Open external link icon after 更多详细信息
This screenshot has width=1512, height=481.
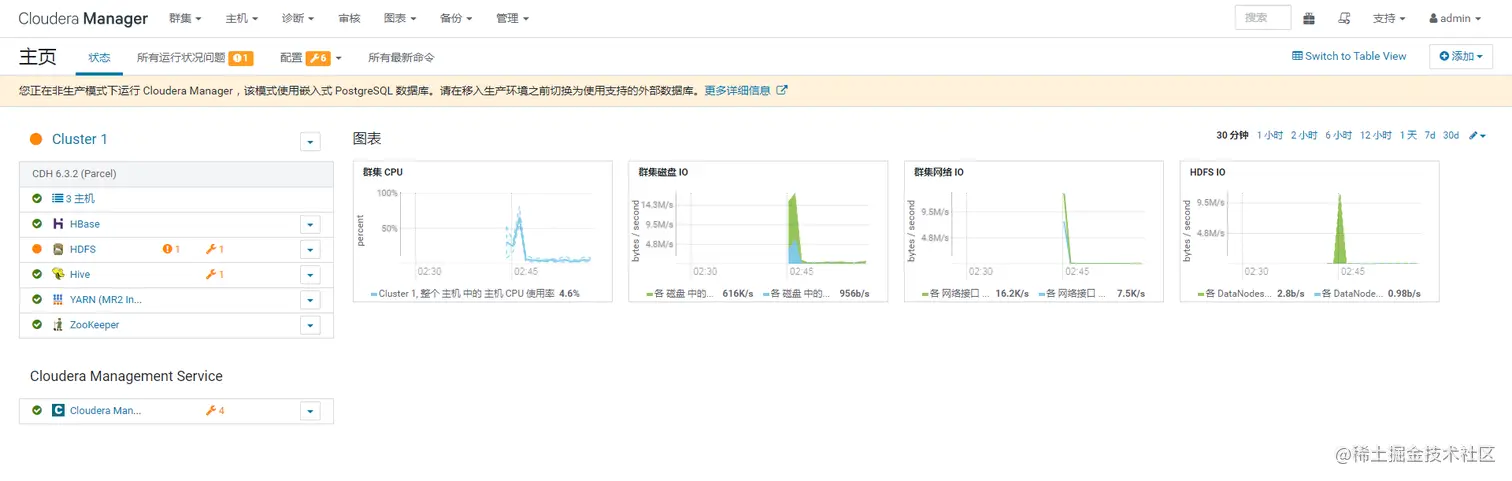[782, 90]
